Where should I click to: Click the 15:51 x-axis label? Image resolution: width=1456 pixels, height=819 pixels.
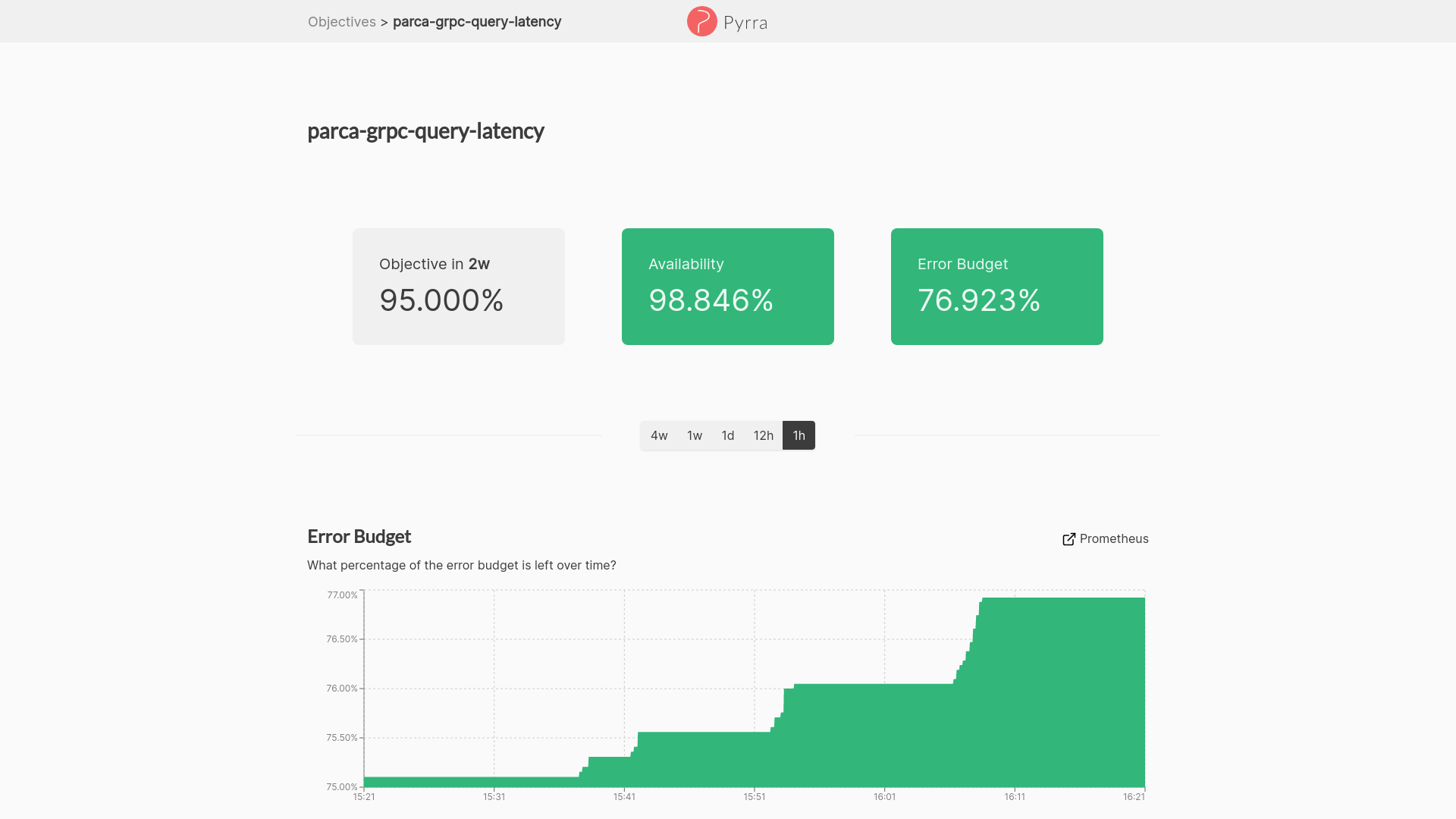point(754,797)
